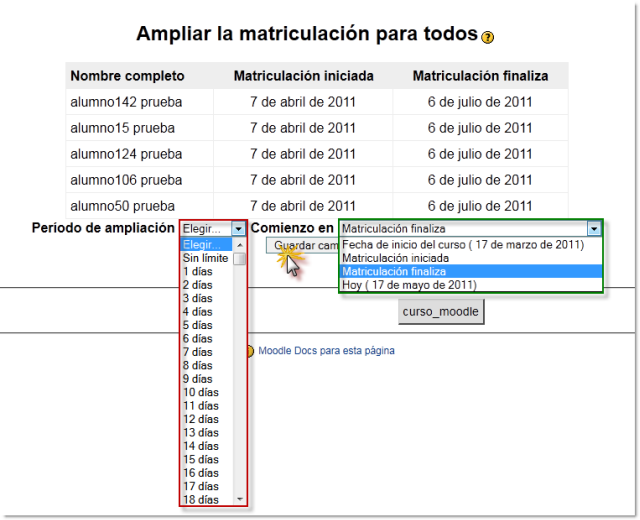Expand the Comienzo en dropdown arrow
Image resolution: width=640 pixels, height=520 pixels.
click(x=594, y=228)
